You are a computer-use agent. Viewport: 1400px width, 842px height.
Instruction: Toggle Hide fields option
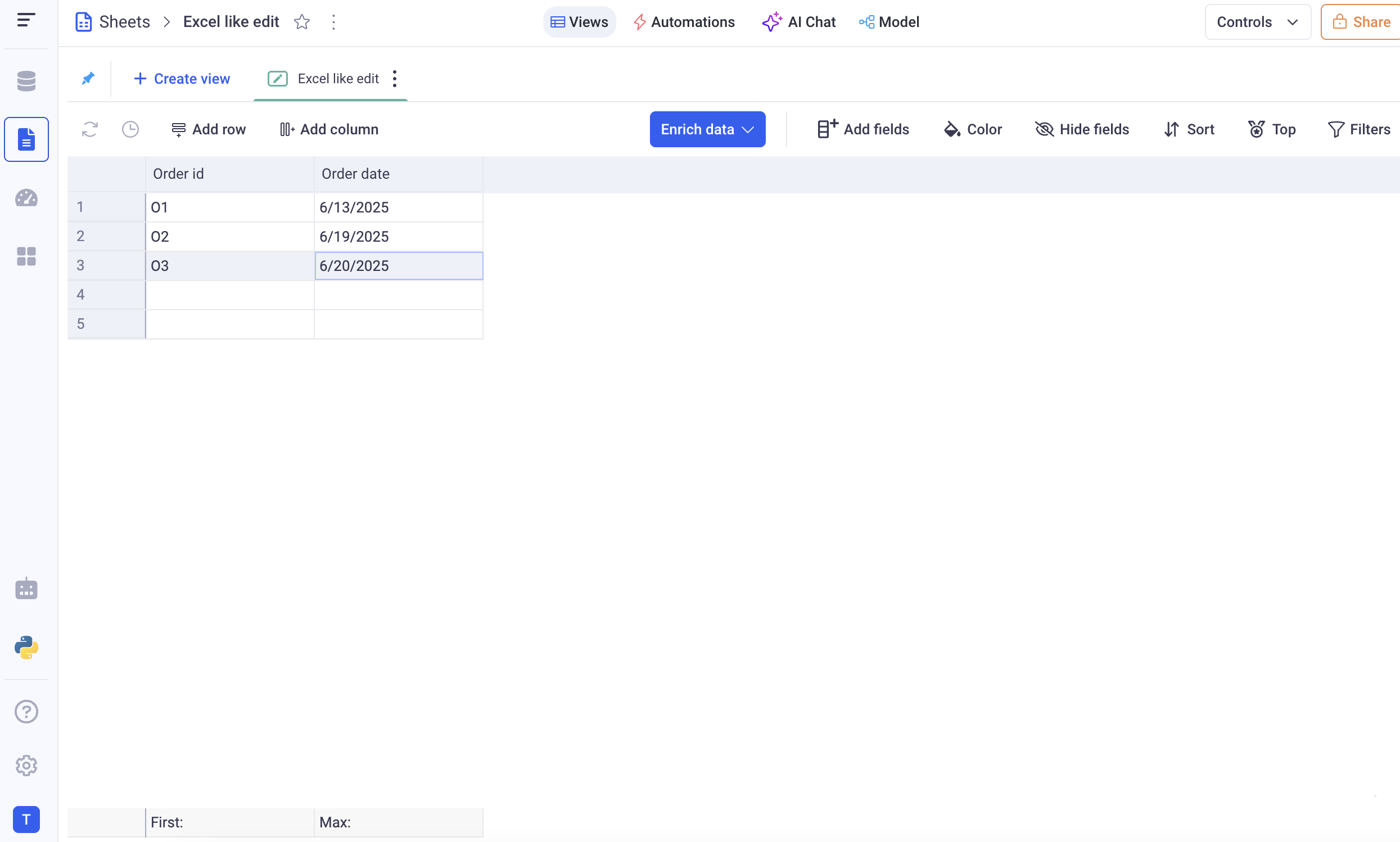point(1082,129)
